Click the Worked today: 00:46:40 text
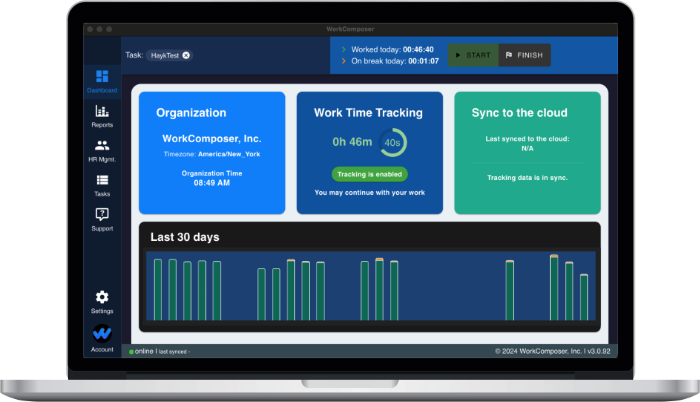This screenshot has height=402, width=700. (392, 50)
